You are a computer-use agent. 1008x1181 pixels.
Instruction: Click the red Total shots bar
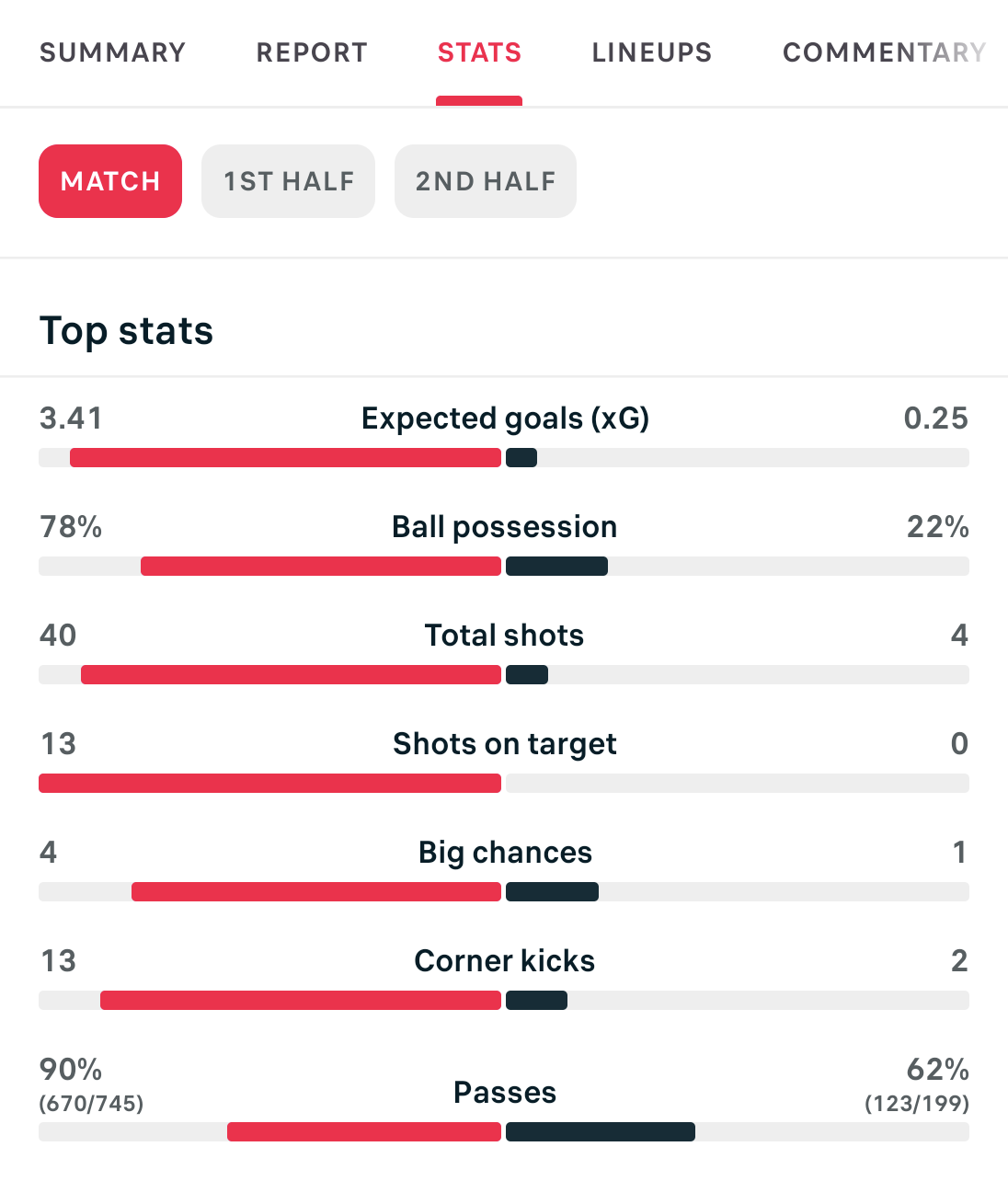point(291,675)
